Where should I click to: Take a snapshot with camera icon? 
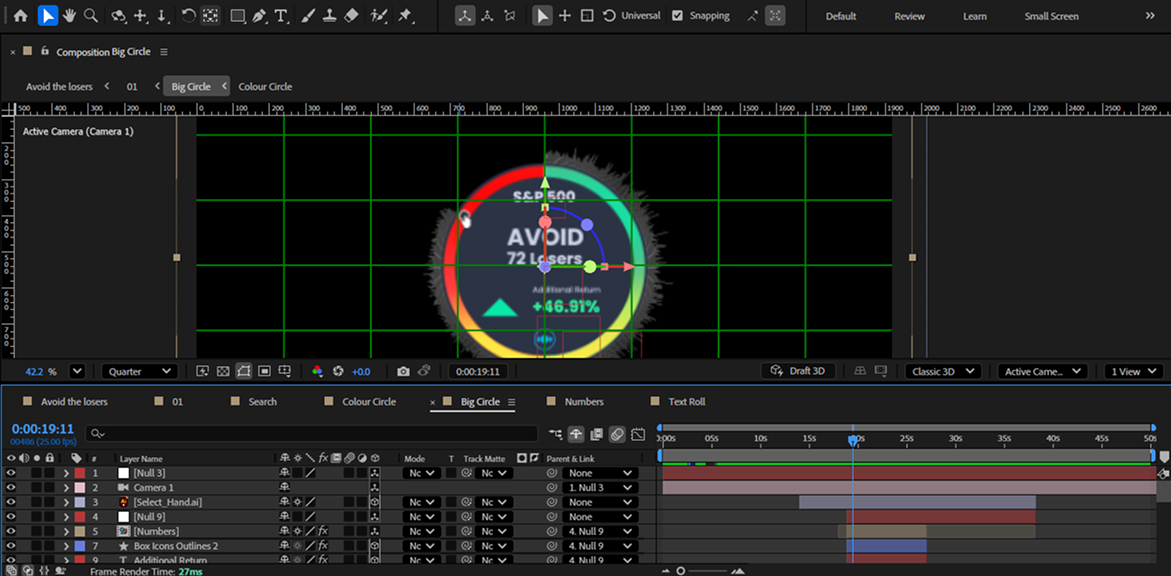click(403, 371)
